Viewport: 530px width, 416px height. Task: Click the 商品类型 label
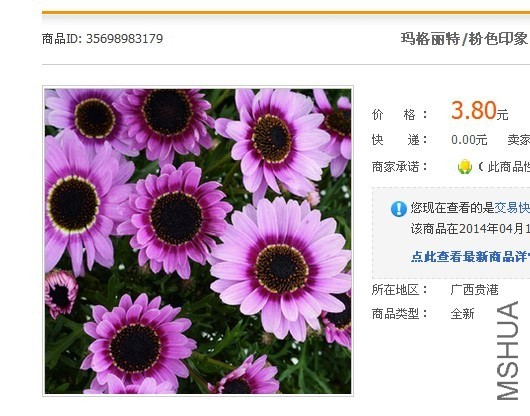pyautogui.click(x=400, y=314)
